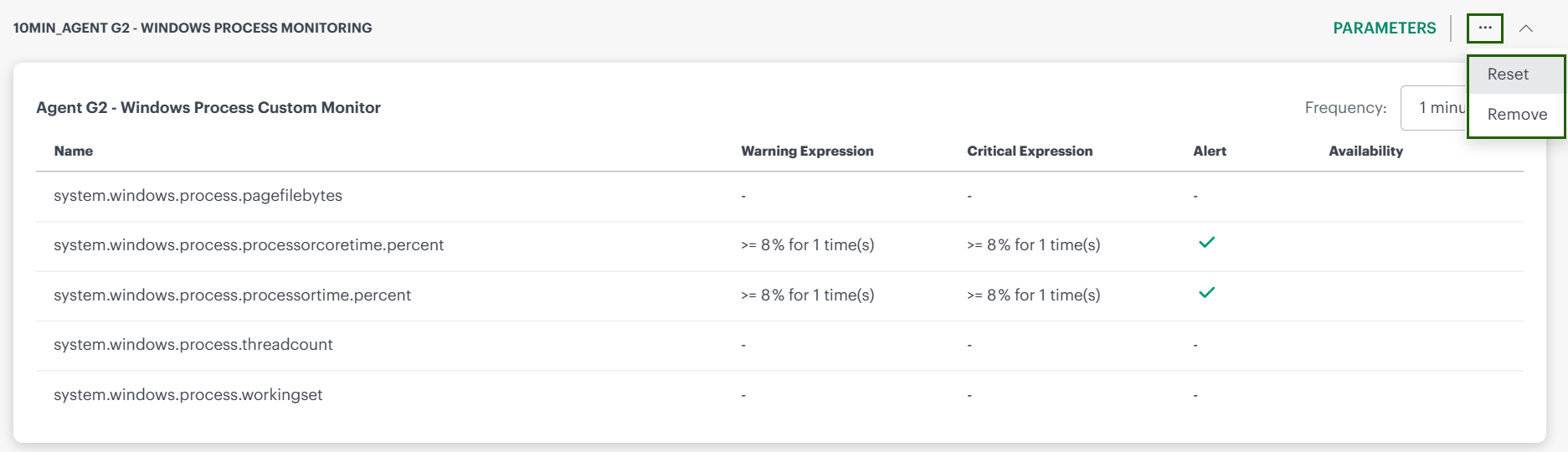
Task: Select Reset from the options menu
Action: point(1508,74)
